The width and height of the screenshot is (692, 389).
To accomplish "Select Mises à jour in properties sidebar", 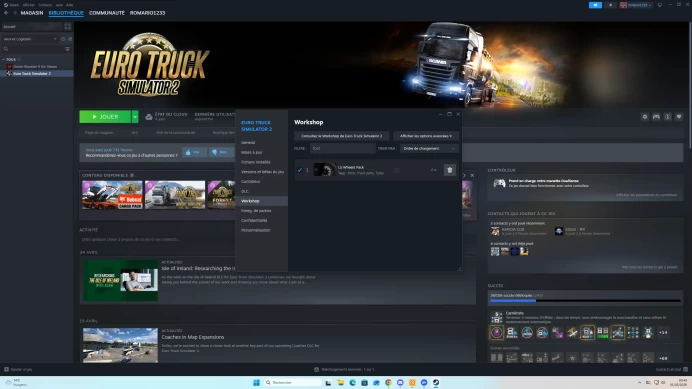I will (252, 152).
